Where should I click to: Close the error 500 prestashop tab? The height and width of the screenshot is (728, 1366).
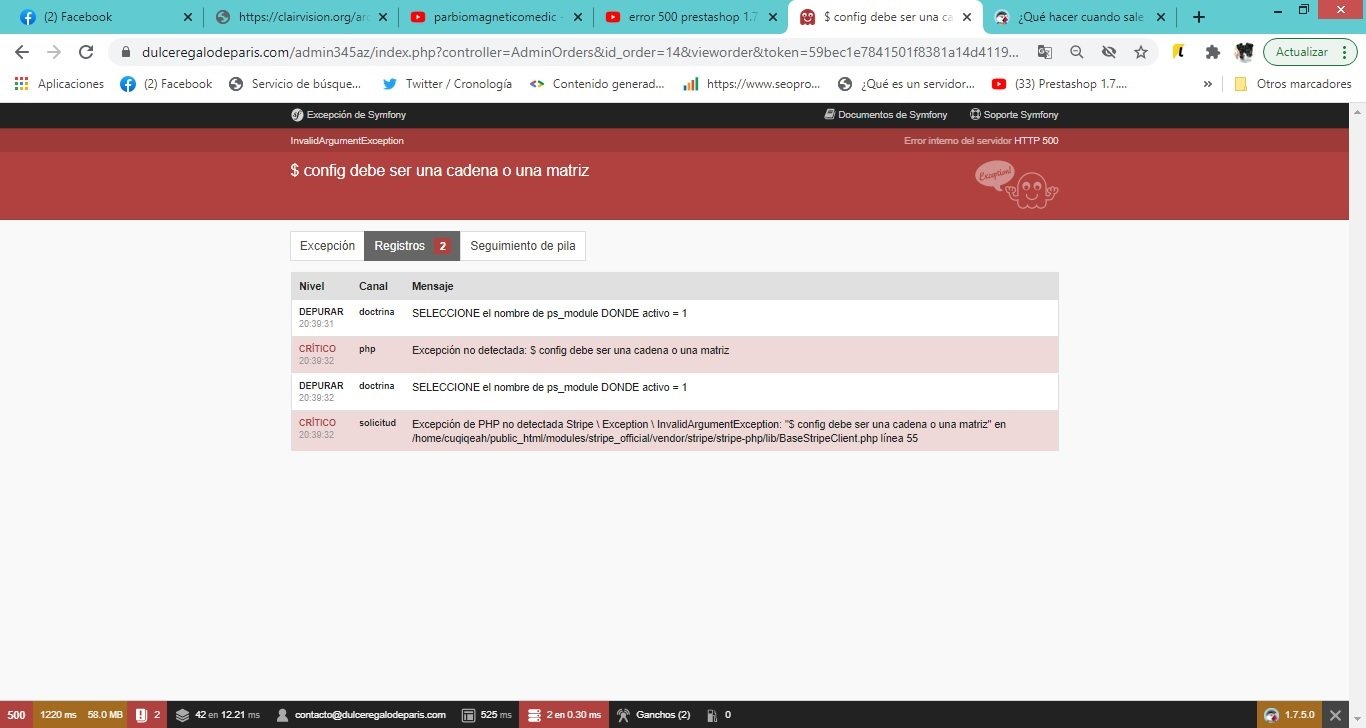point(772,17)
